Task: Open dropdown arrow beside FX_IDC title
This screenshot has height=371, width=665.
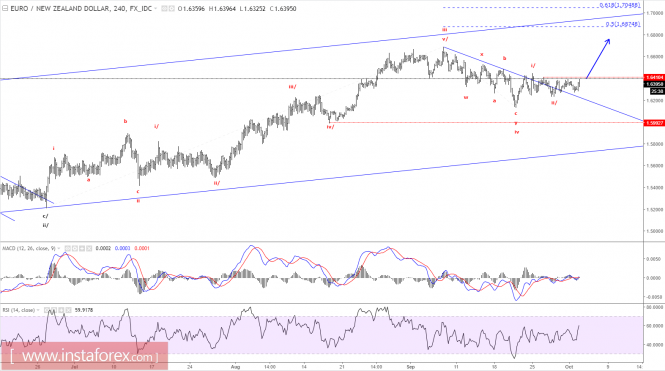Action: pos(156,8)
